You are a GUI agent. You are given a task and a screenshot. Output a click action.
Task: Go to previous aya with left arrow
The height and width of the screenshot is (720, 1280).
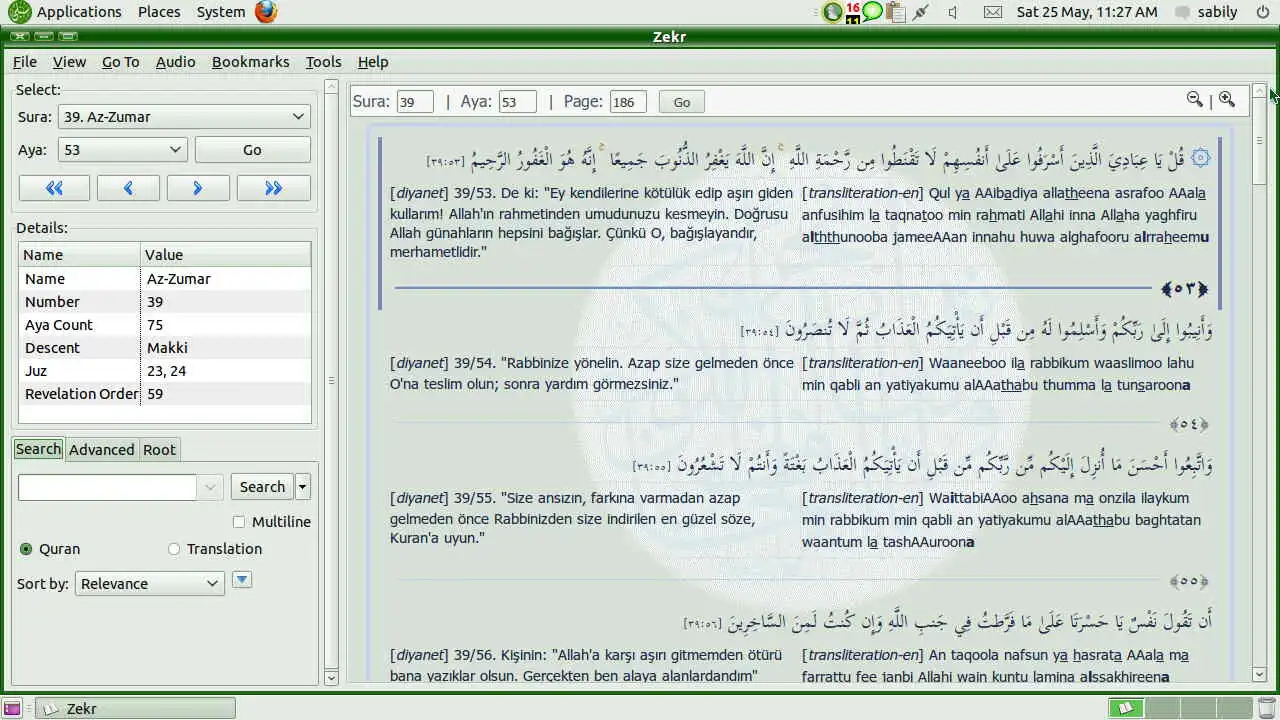pos(128,188)
